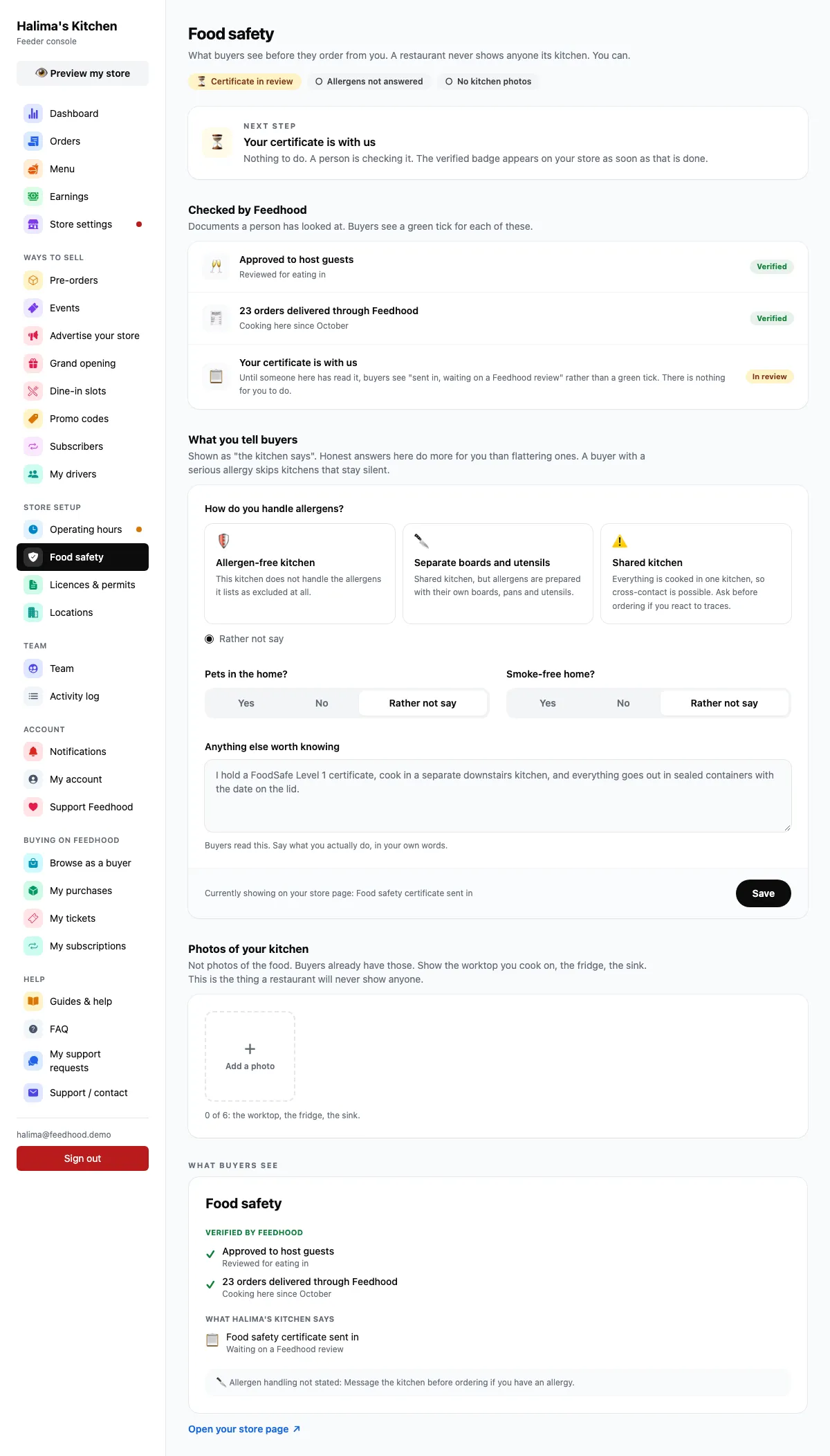
Task: Choose Separate boards and utensils card
Action: 498,574
